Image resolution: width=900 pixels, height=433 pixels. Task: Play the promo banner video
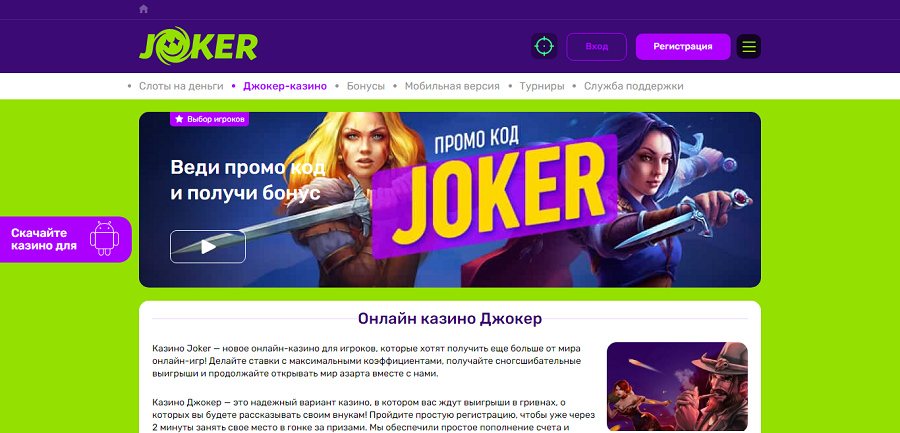click(208, 247)
